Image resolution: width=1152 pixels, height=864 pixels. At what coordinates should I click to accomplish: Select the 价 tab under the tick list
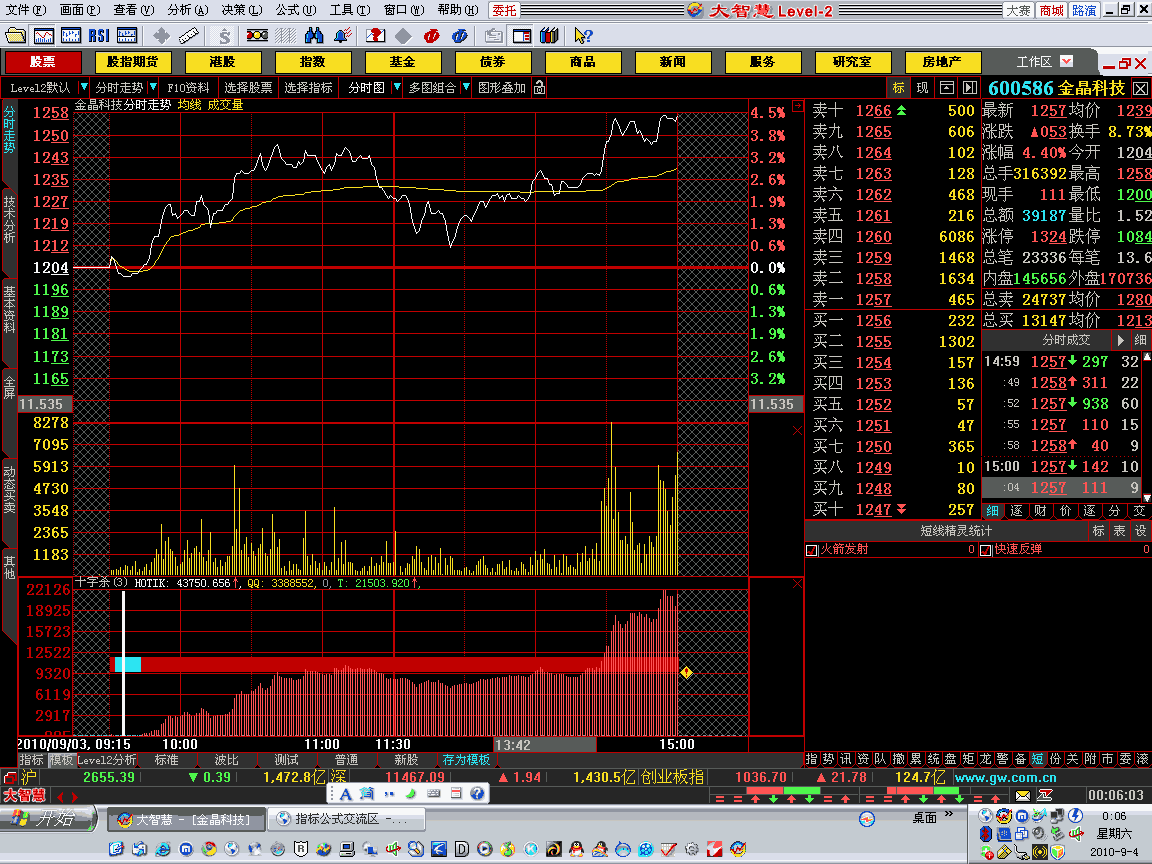(x=1065, y=511)
